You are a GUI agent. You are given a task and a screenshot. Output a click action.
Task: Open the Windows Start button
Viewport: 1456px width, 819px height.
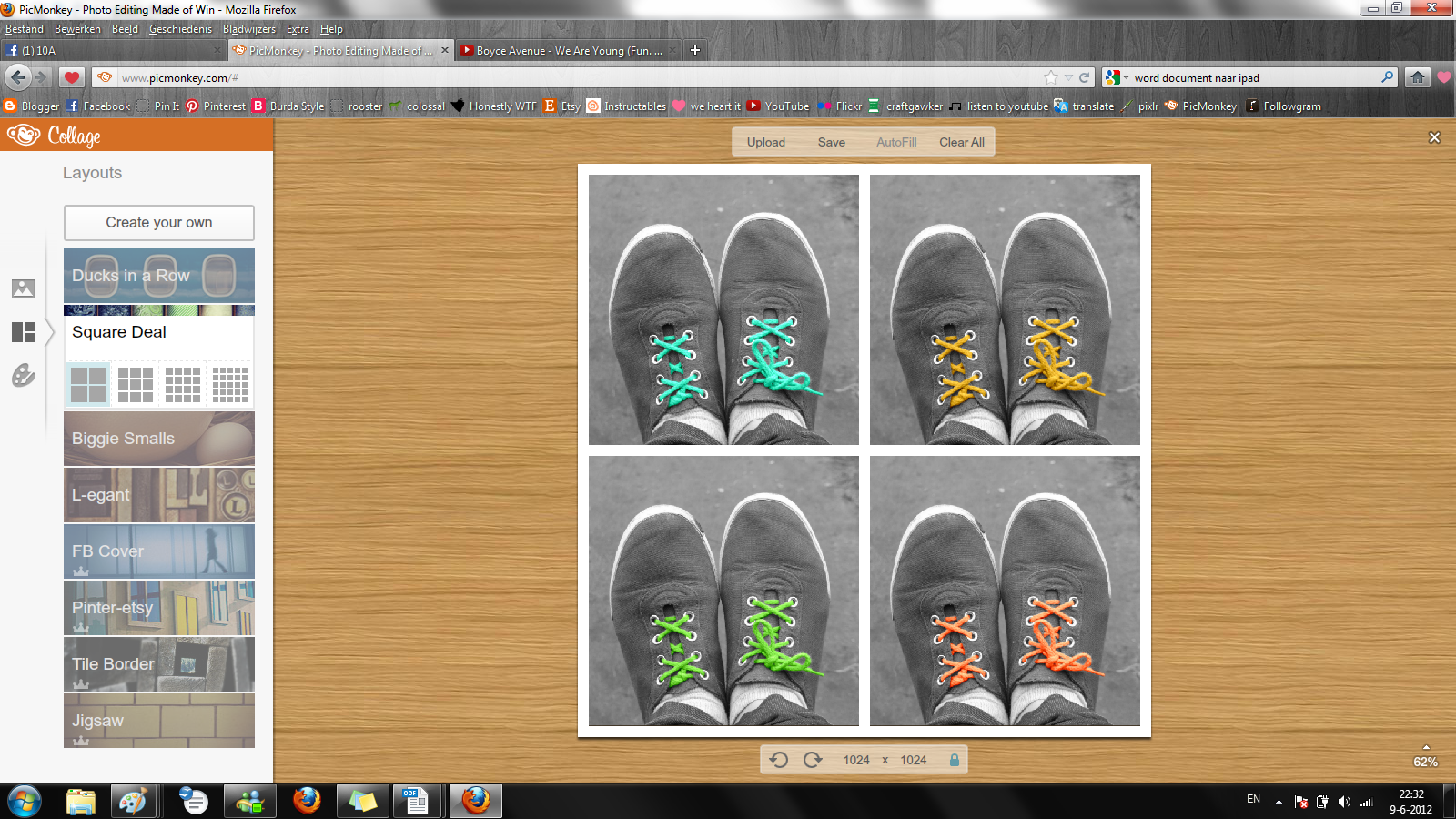24,802
